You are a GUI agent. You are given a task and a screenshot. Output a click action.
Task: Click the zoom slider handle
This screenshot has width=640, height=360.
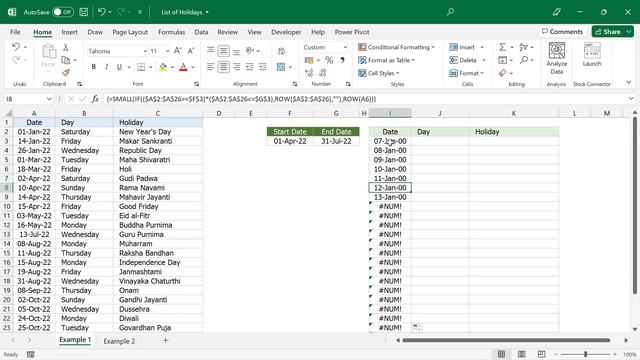coord(585,354)
